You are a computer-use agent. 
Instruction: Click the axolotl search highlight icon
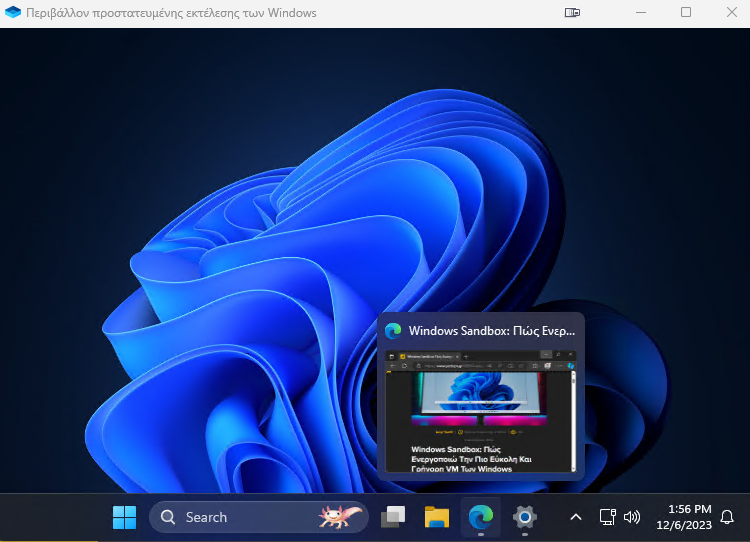point(341,517)
